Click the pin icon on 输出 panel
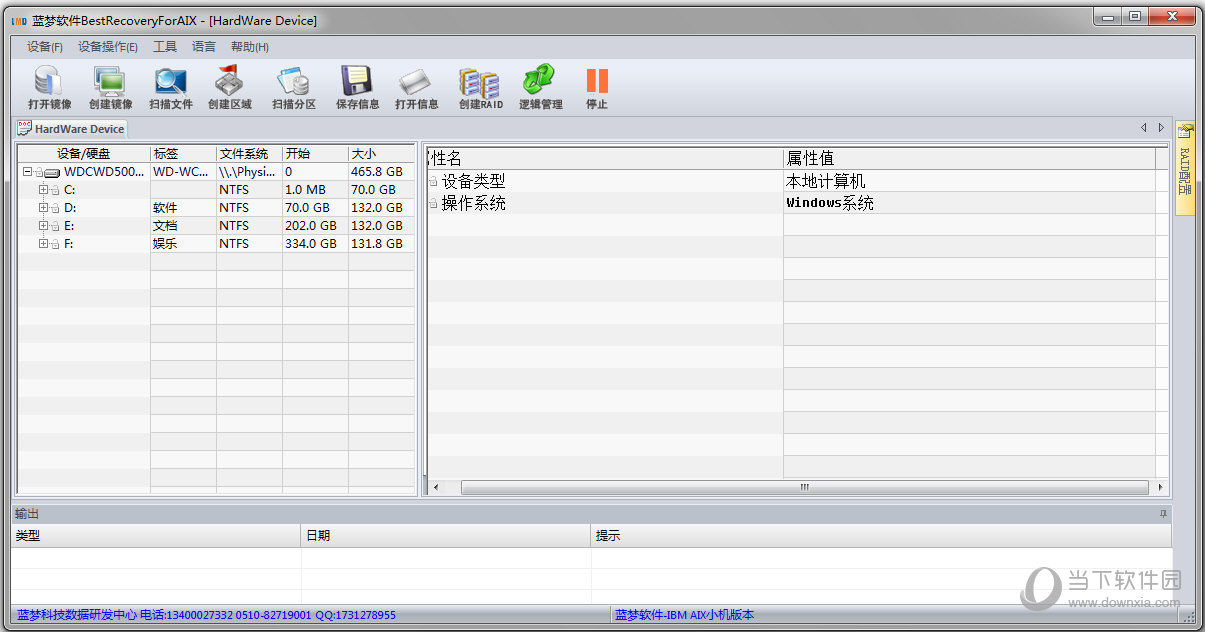Viewport: 1205px width, 632px height. click(x=1163, y=513)
